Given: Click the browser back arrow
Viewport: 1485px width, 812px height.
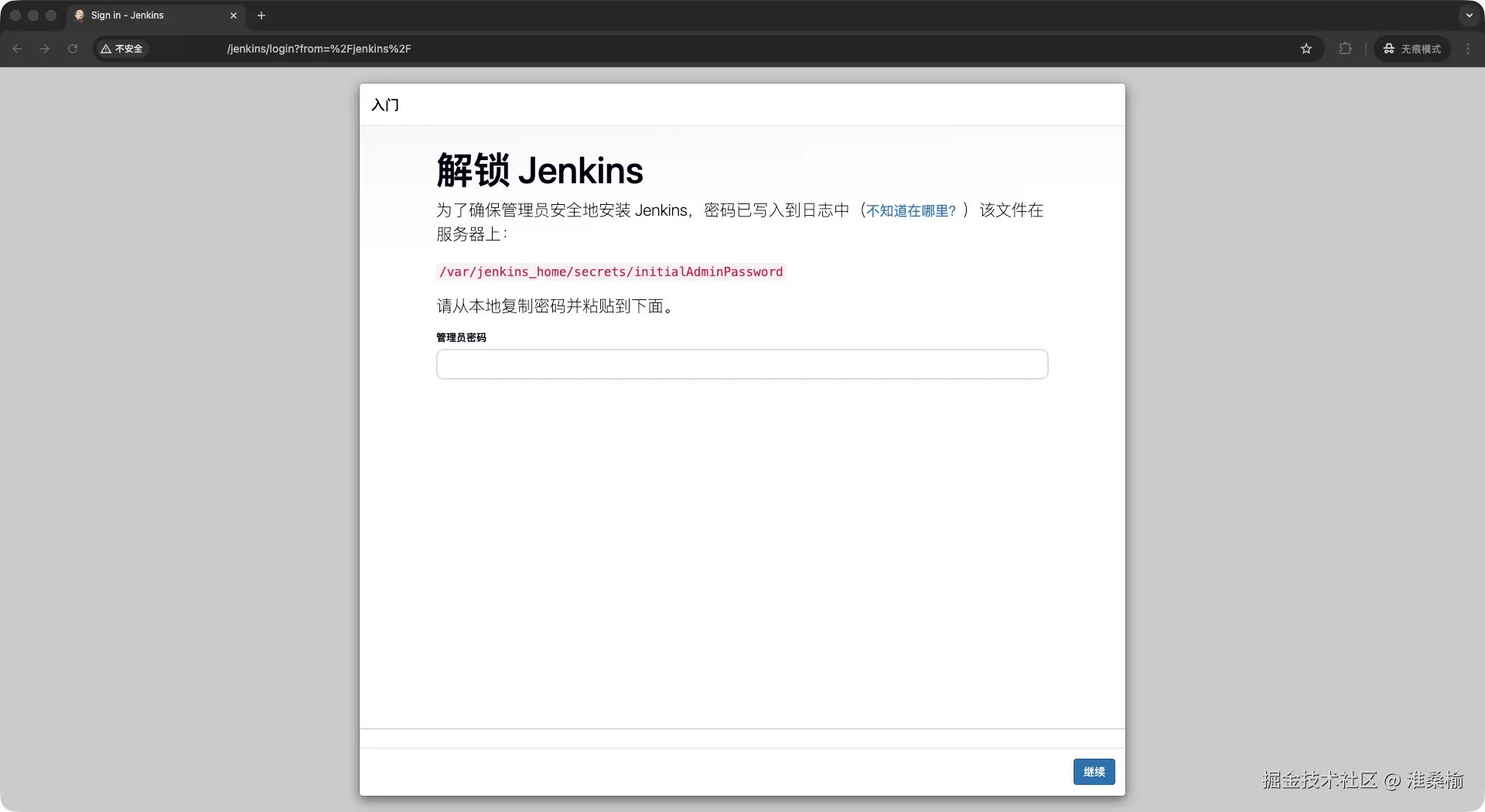Looking at the screenshot, I should pyautogui.click(x=17, y=49).
